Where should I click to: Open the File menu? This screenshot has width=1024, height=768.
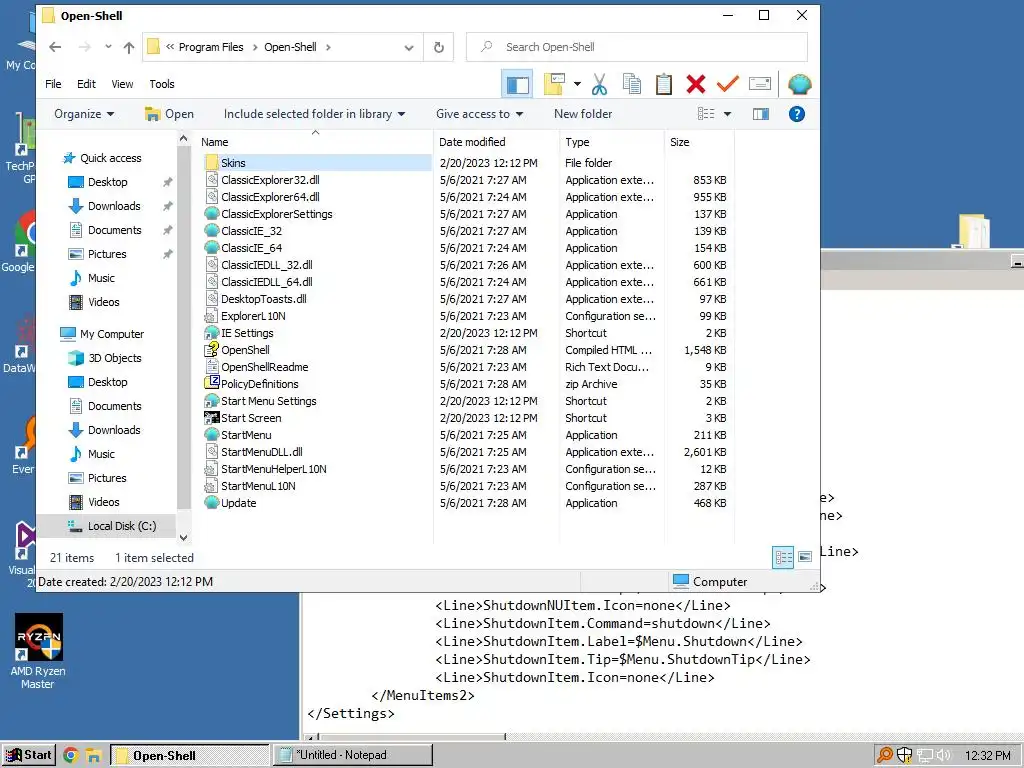[x=53, y=84]
